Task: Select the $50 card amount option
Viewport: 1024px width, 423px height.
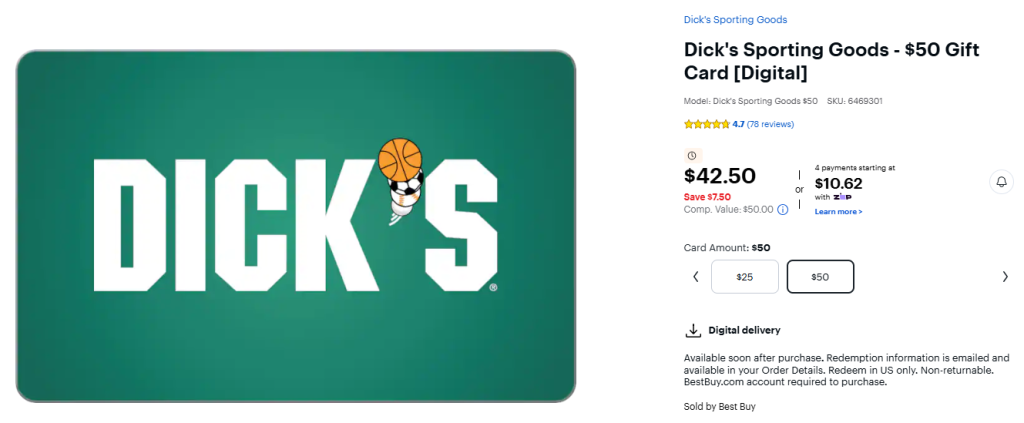Action: pos(820,277)
